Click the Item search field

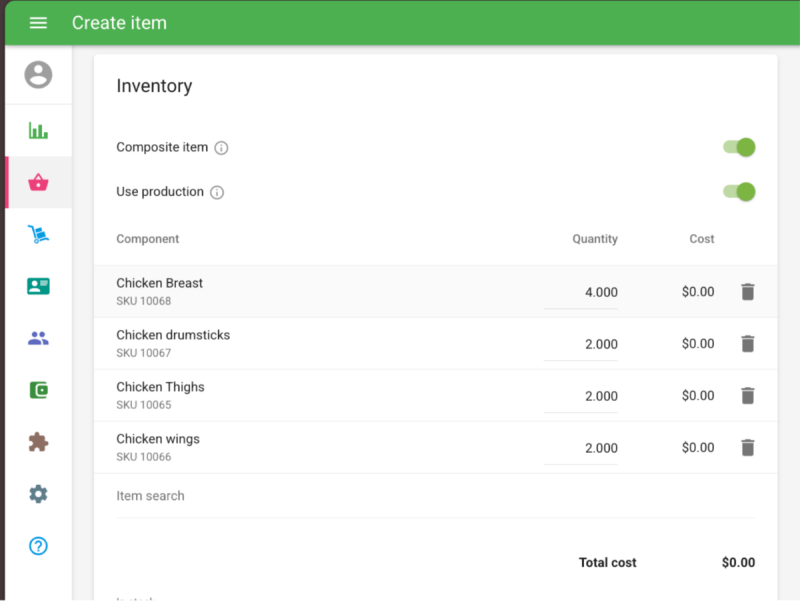coord(435,496)
